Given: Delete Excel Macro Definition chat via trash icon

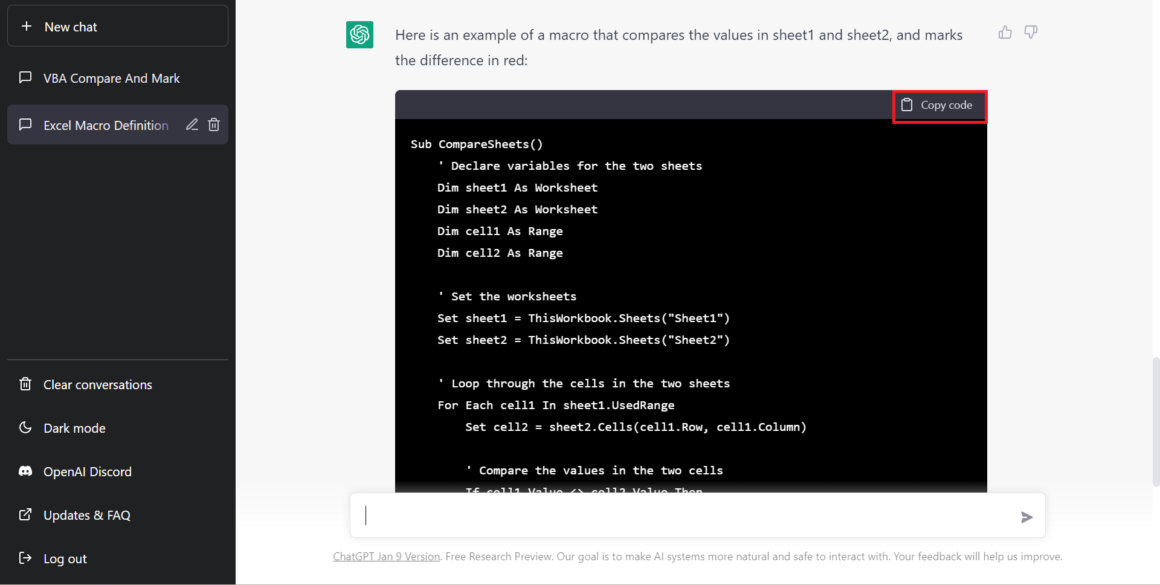Looking at the screenshot, I should 214,125.
